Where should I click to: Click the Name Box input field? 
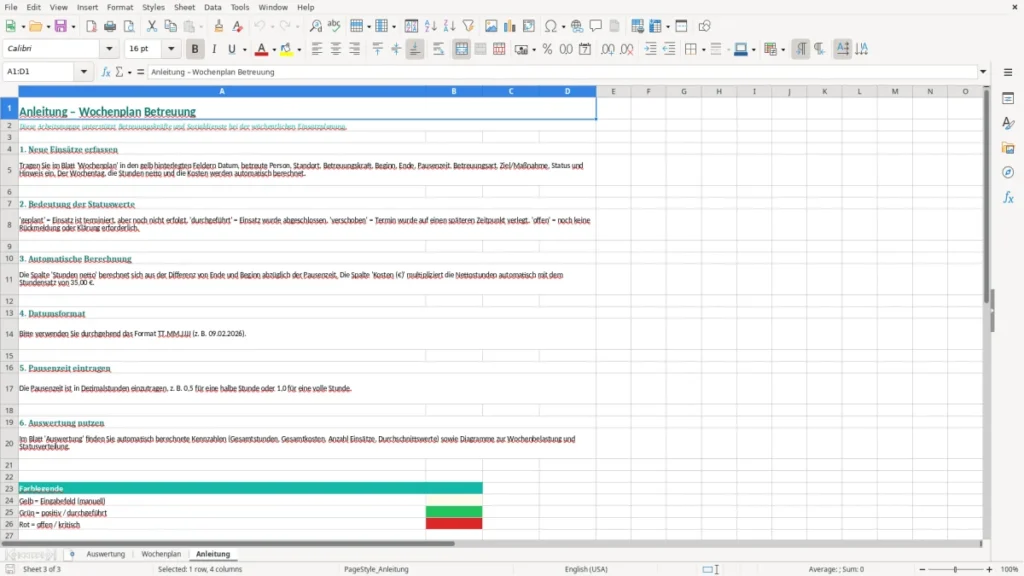39,72
